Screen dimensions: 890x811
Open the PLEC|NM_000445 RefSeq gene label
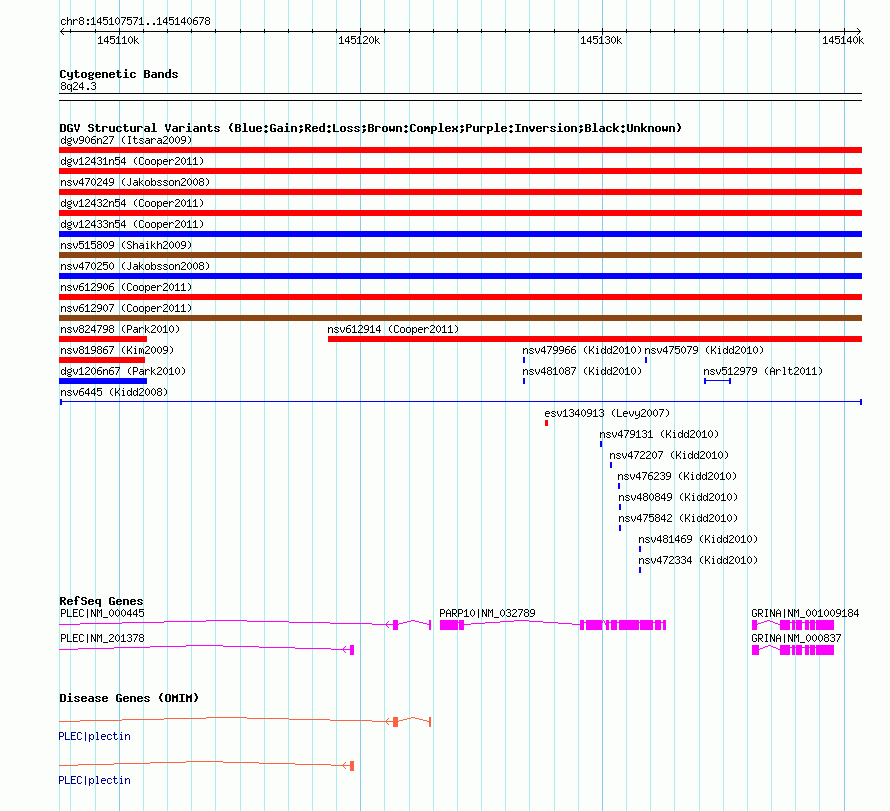102,613
